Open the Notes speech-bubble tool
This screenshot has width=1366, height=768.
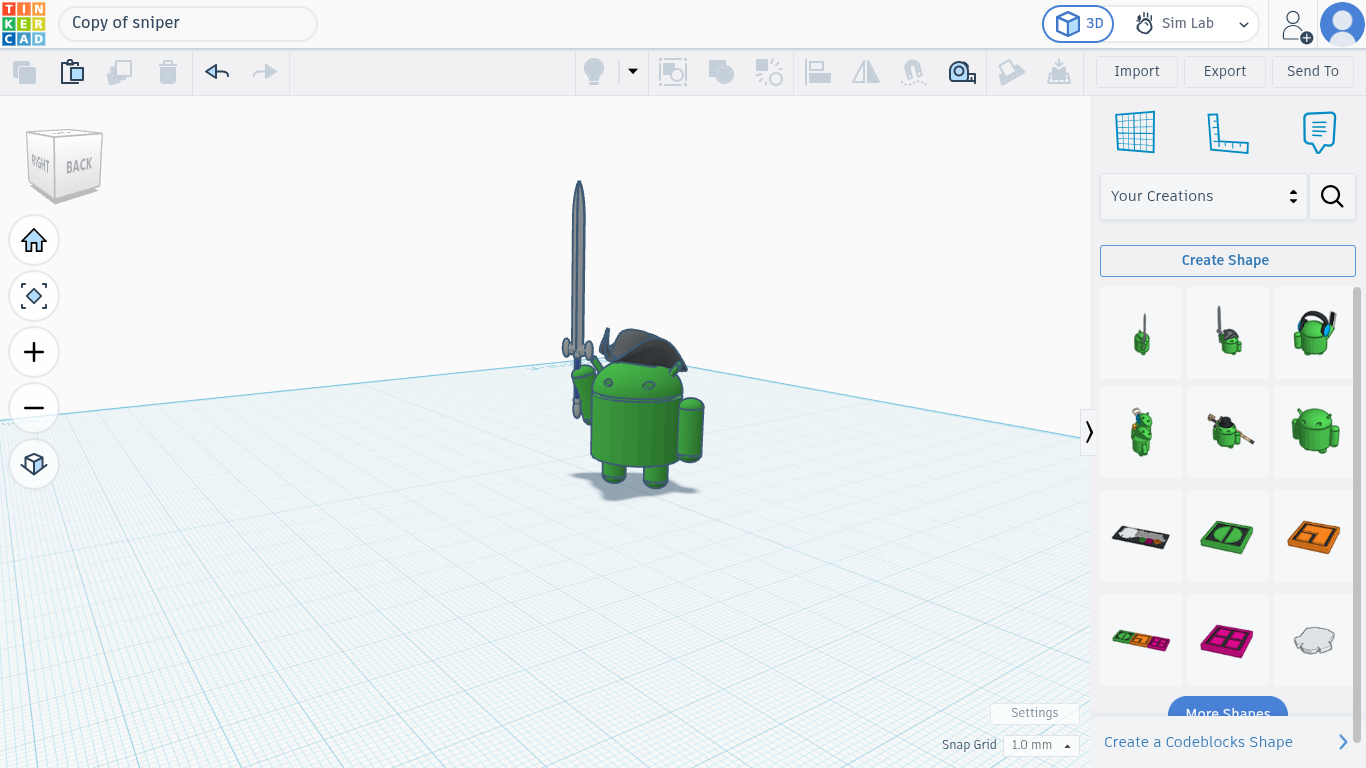click(x=1319, y=132)
